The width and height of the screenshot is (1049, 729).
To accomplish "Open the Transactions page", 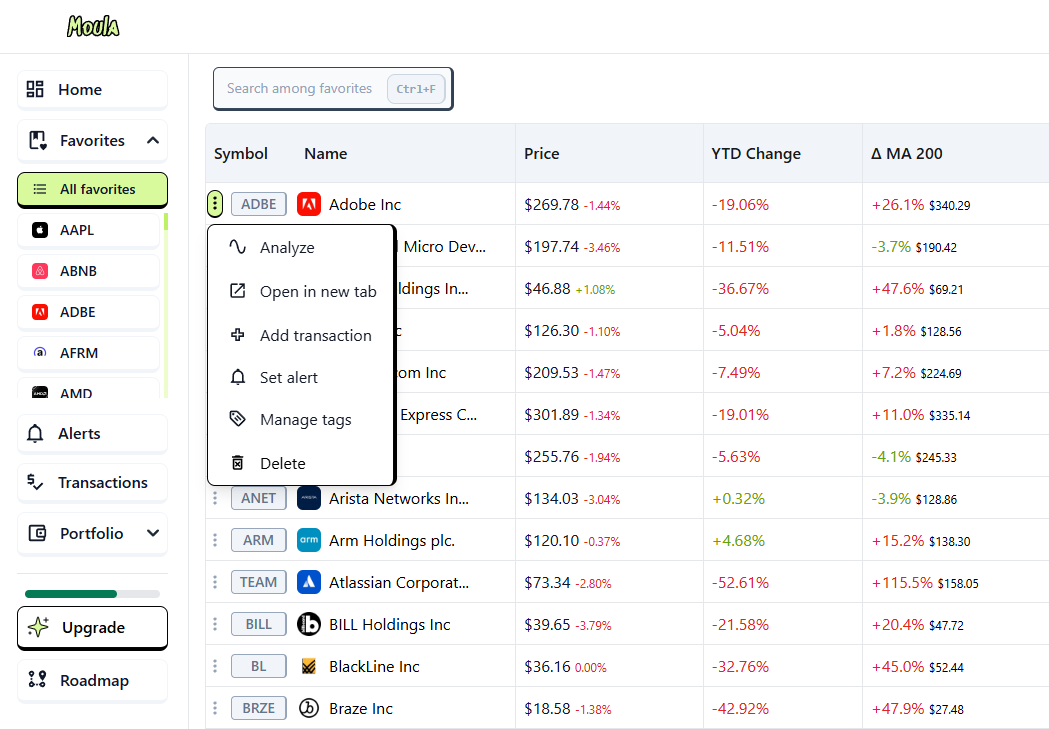I will coord(92,482).
